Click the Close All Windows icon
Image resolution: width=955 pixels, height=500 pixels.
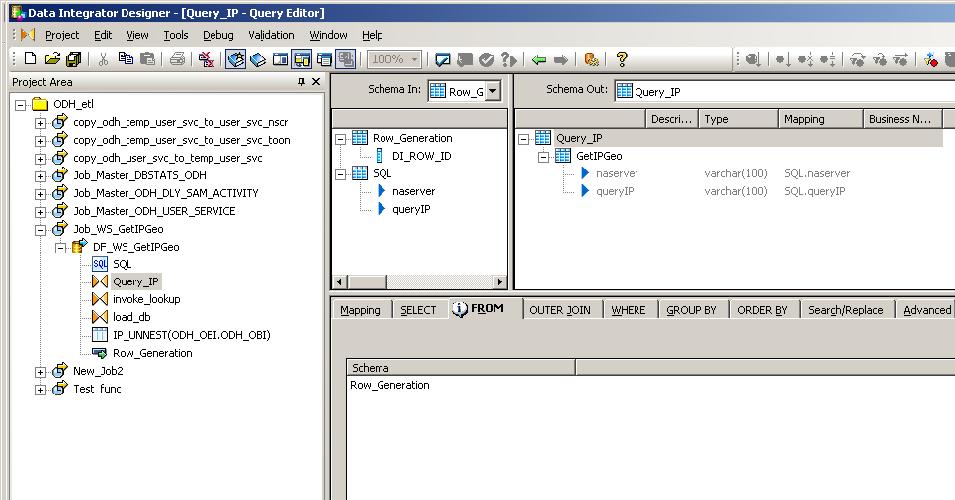pyautogui.click(x=206, y=59)
